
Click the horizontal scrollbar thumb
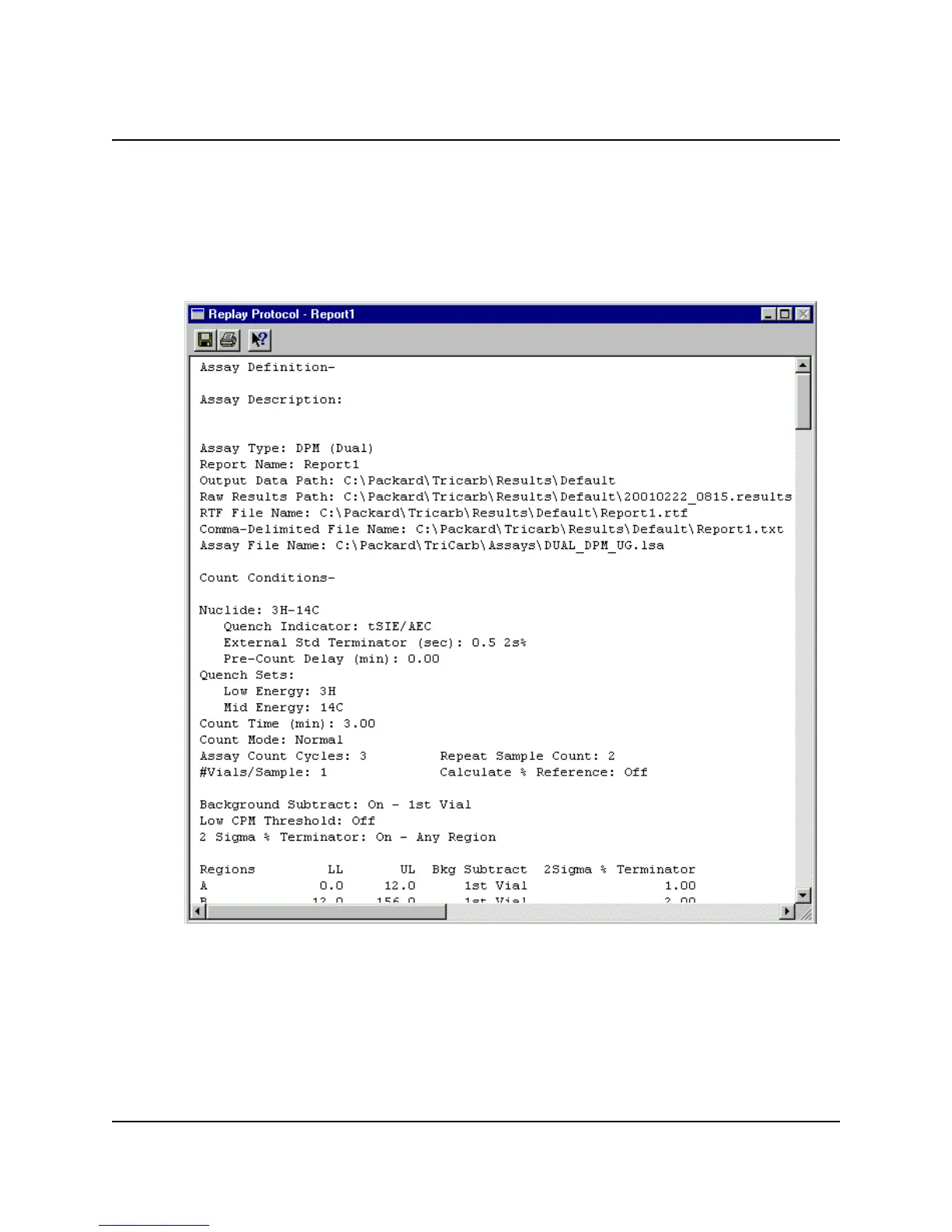coord(327,912)
